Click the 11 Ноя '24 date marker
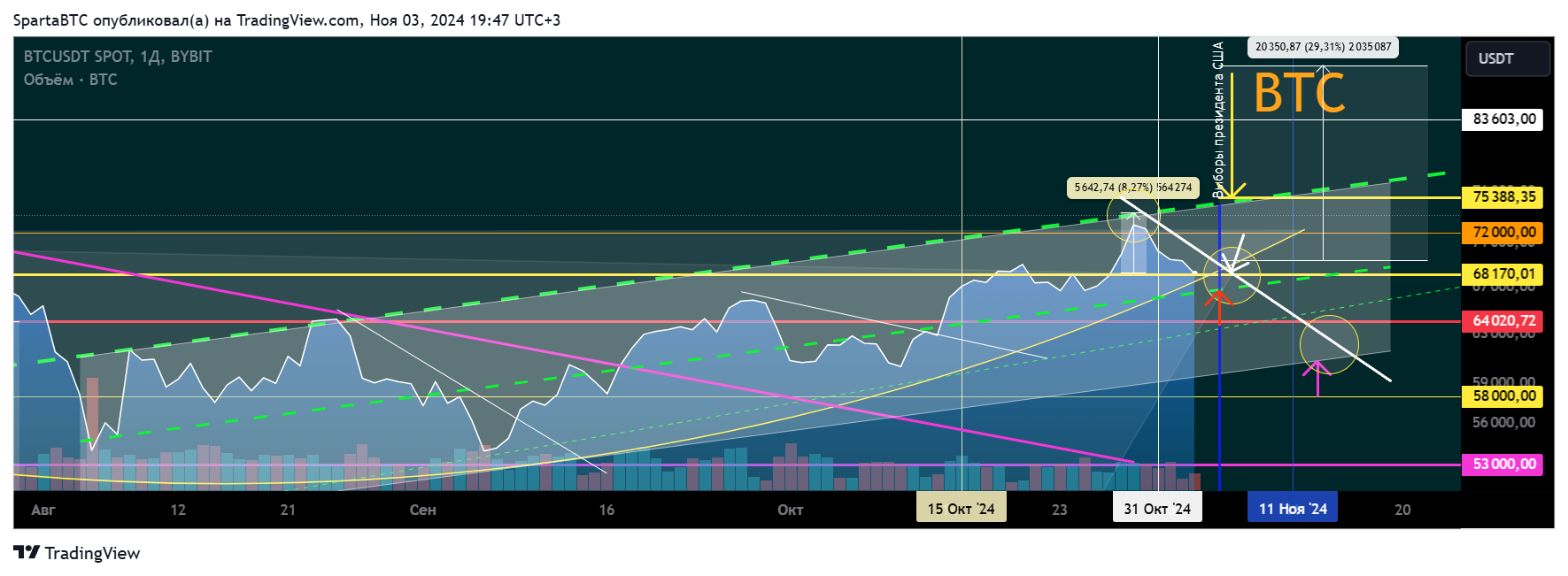Screen dimensions: 1568x576 (x=1293, y=509)
